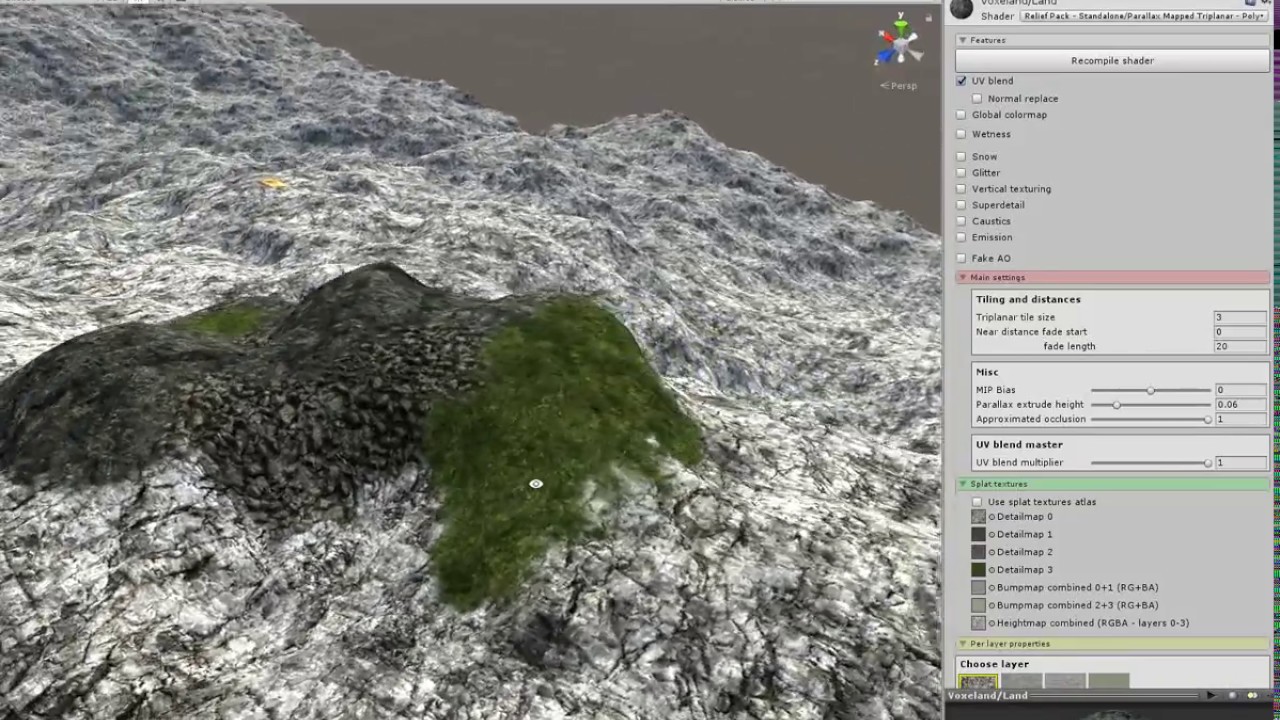
Task: Click MIP Bias value field
Action: coord(1241,390)
